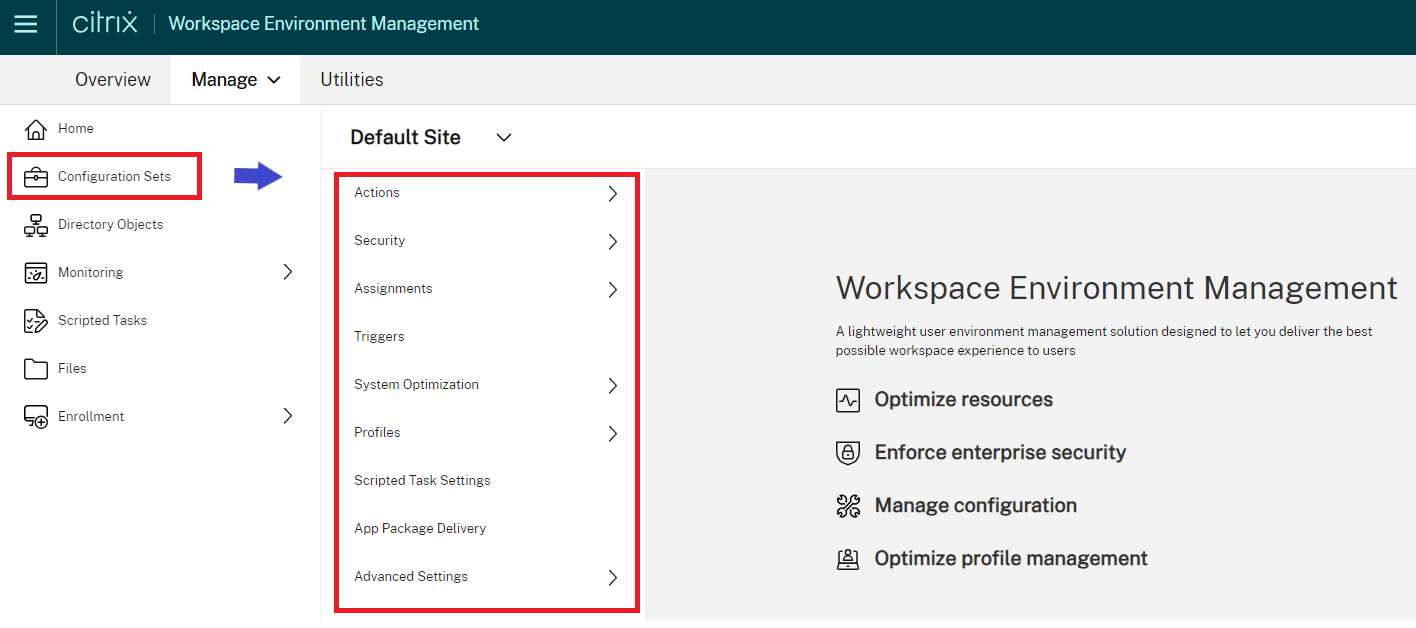This screenshot has height=628, width=1416.
Task: Switch to the Overview tab
Action: [113, 80]
